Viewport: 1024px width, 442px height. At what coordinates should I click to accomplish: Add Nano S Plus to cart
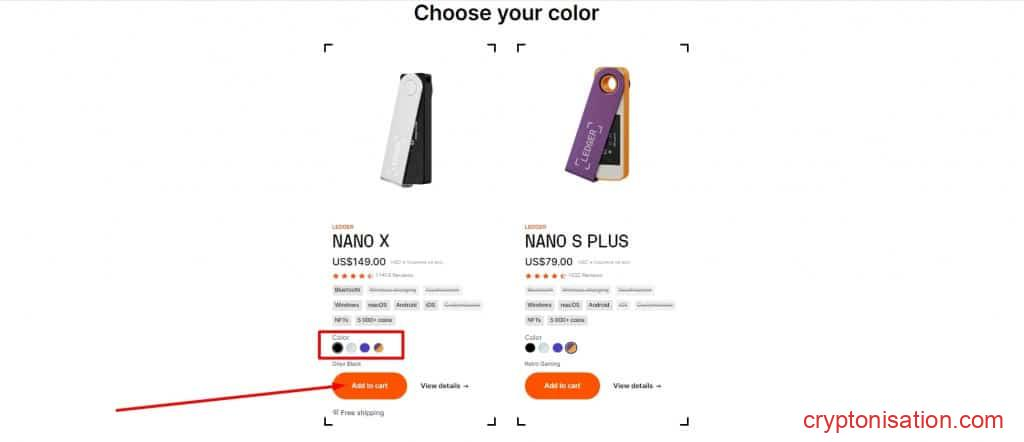562,386
